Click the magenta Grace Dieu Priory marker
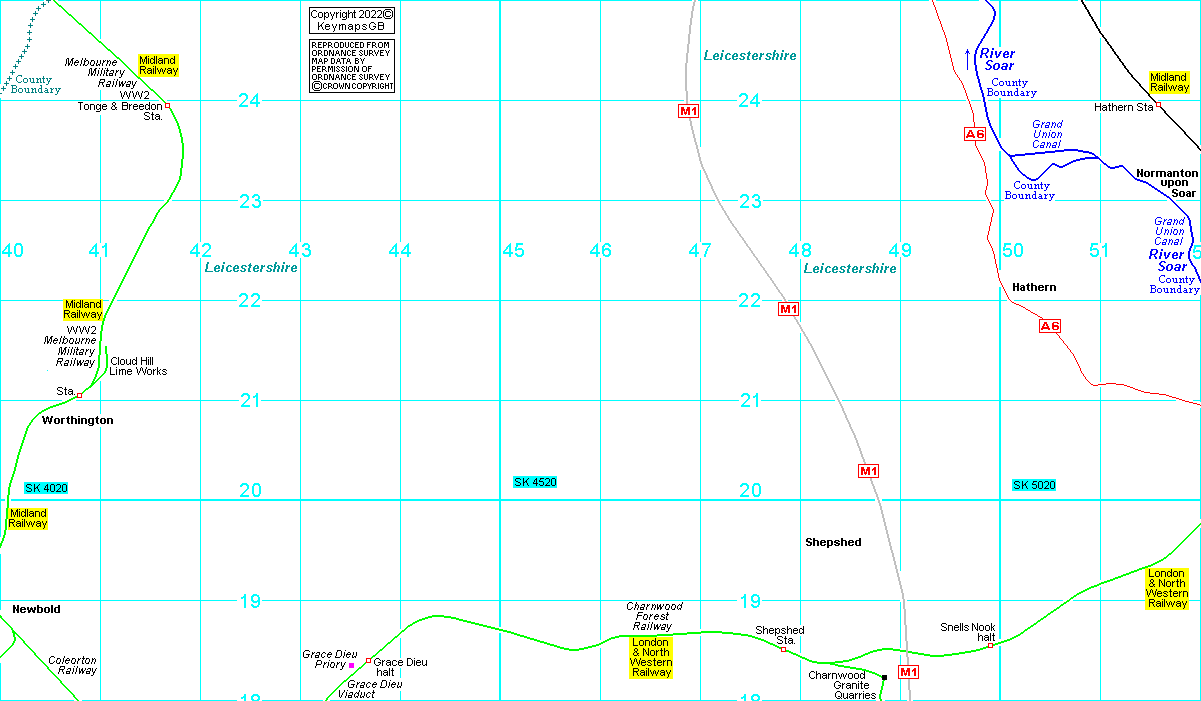 pyautogui.click(x=351, y=665)
